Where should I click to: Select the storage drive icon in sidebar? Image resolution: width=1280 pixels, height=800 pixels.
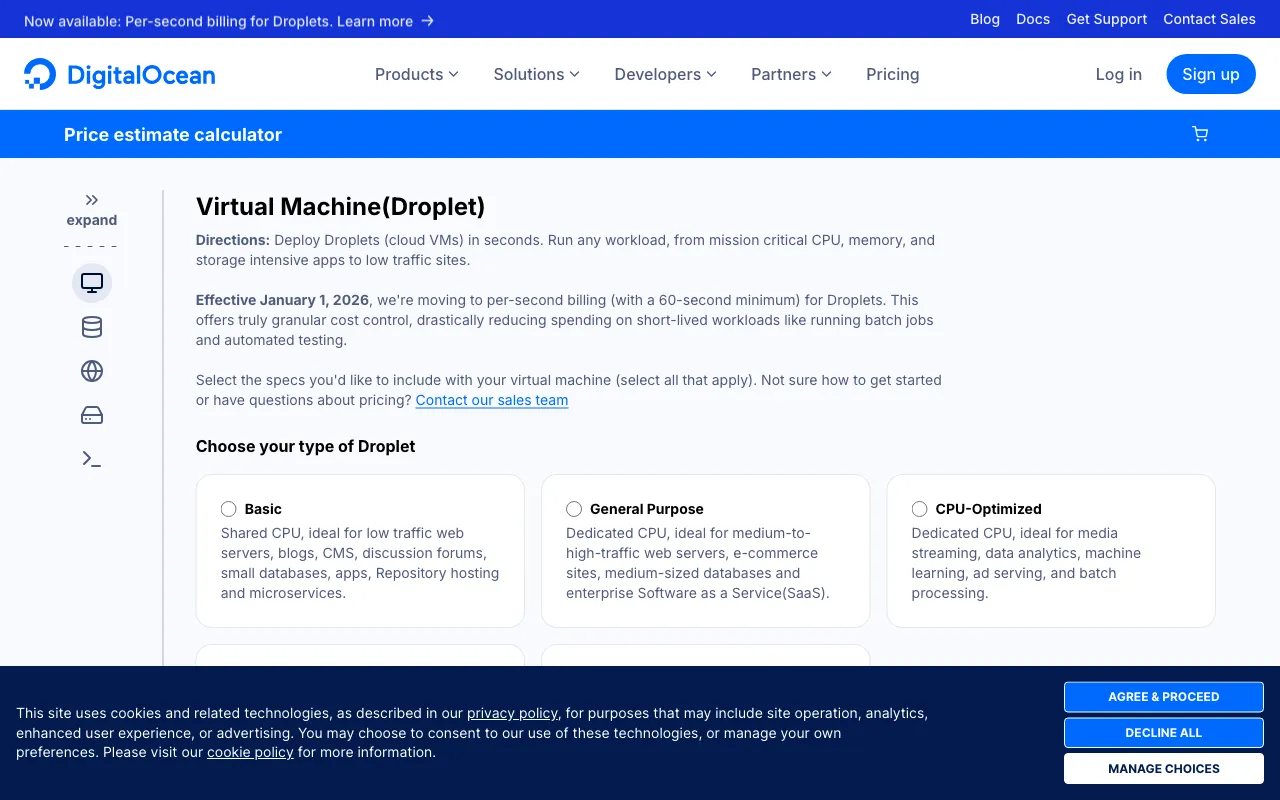pyautogui.click(x=92, y=415)
